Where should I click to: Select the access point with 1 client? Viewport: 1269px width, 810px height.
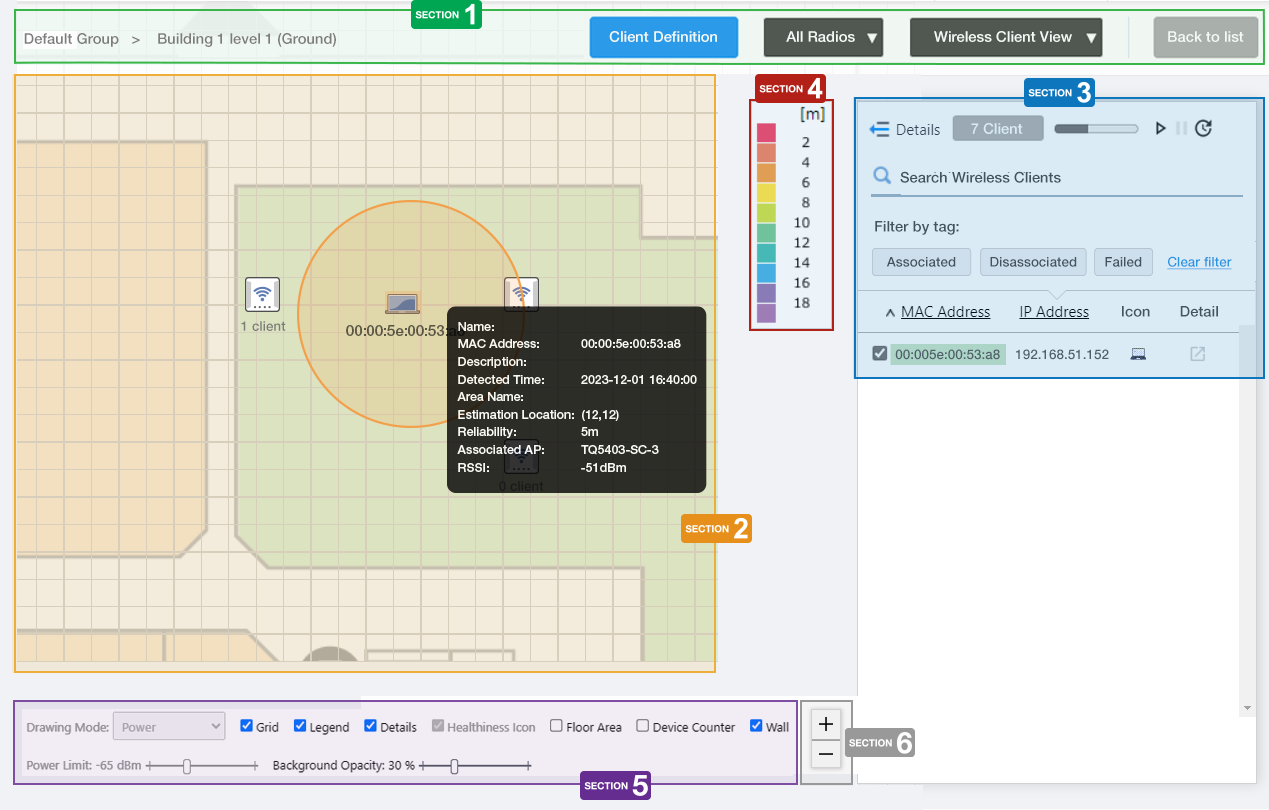pyautogui.click(x=262, y=294)
